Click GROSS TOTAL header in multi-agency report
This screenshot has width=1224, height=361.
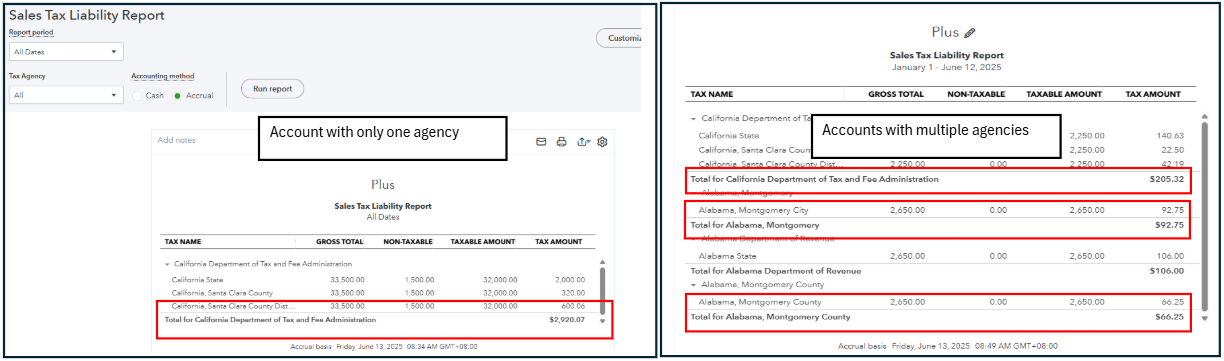(896, 94)
